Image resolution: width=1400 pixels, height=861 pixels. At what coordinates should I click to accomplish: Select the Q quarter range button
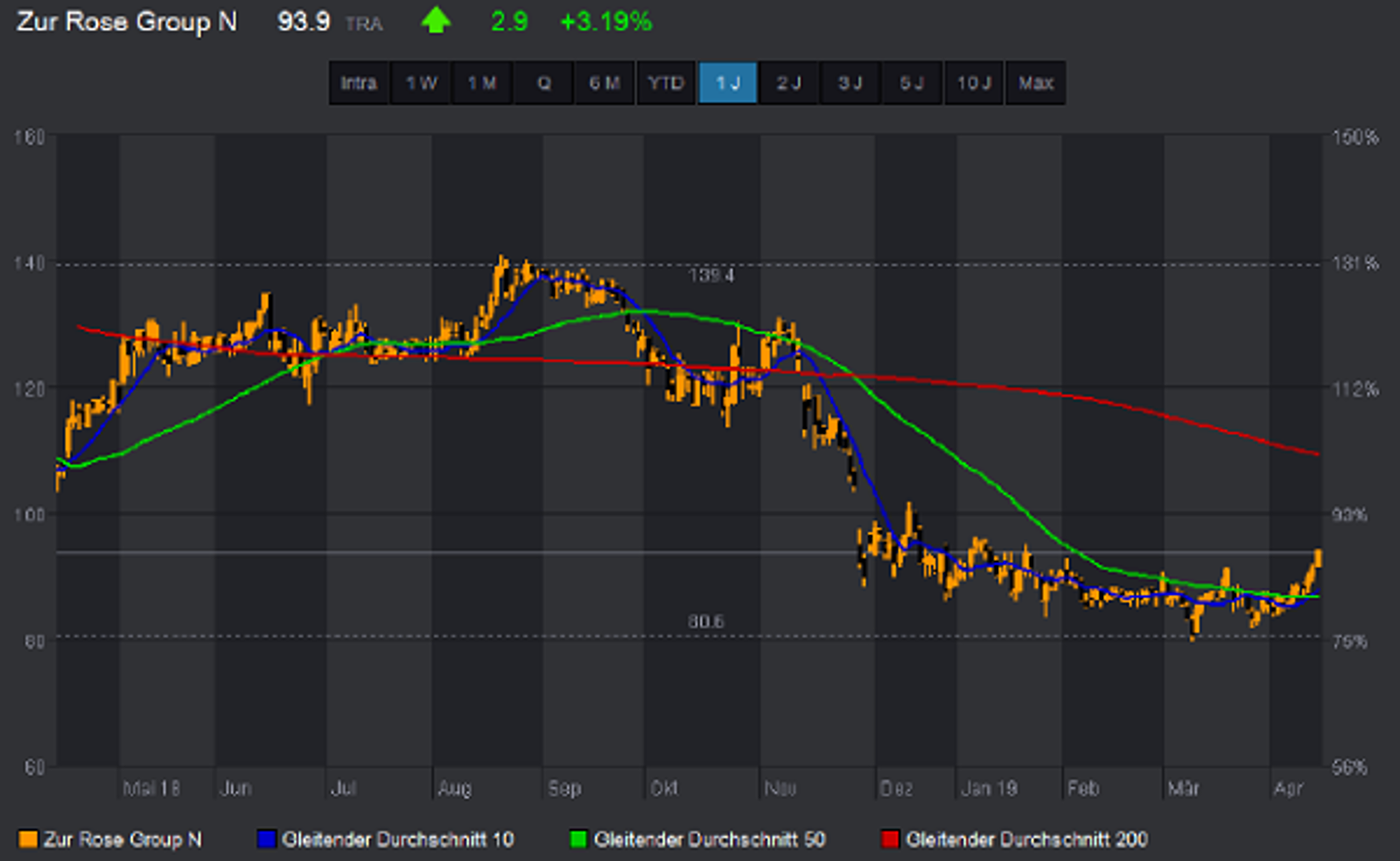click(x=544, y=83)
